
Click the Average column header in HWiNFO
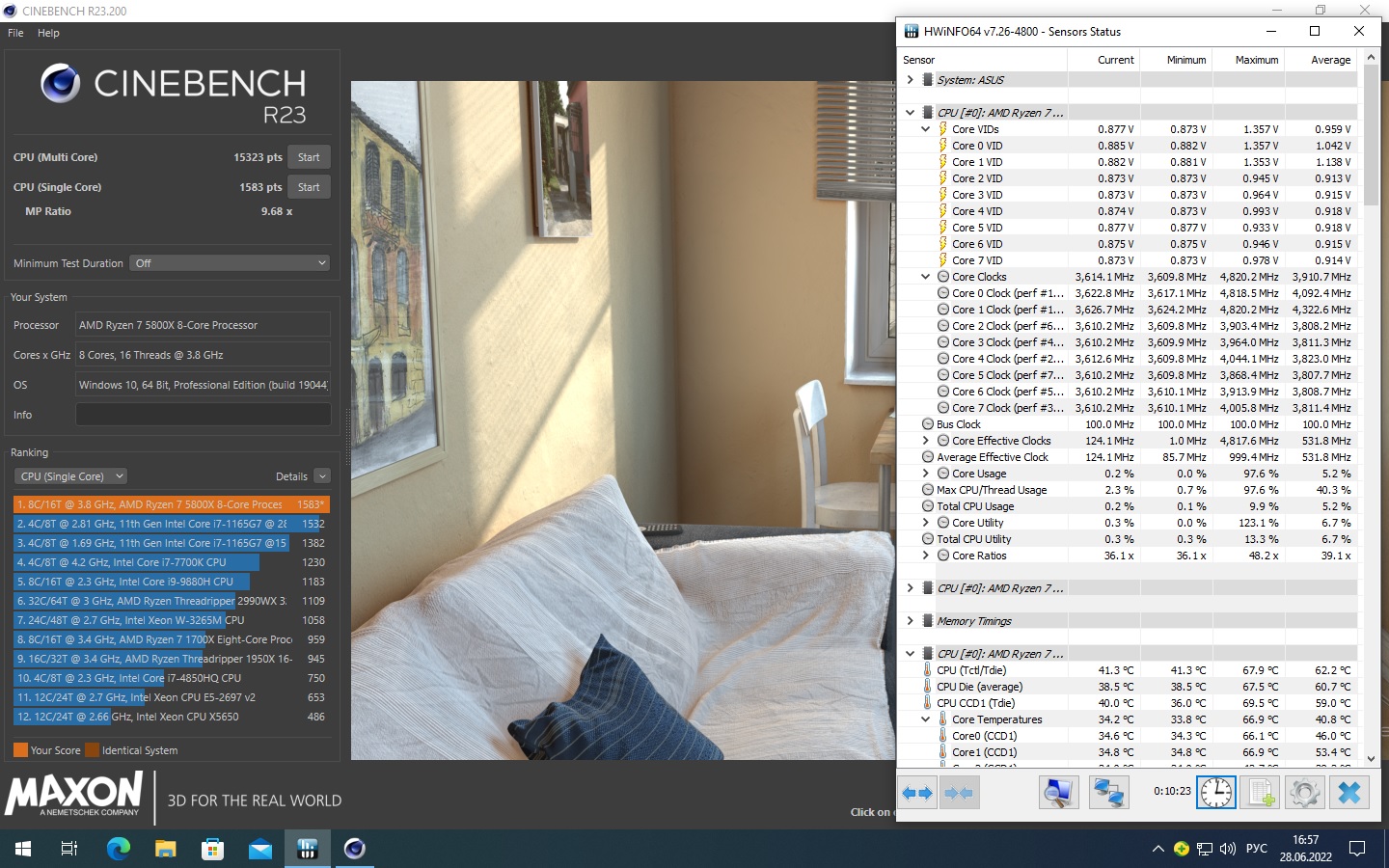pyautogui.click(x=1321, y=60)
